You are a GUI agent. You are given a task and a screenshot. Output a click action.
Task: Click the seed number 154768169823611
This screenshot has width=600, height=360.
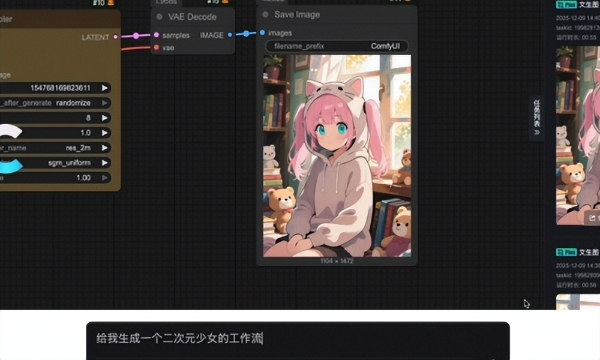coord(60,88)
